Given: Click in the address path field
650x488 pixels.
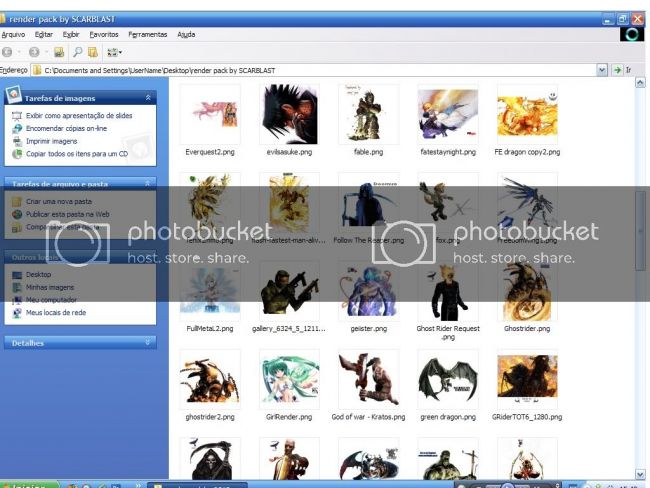Looking at the screenshot, I should [313, 70].
